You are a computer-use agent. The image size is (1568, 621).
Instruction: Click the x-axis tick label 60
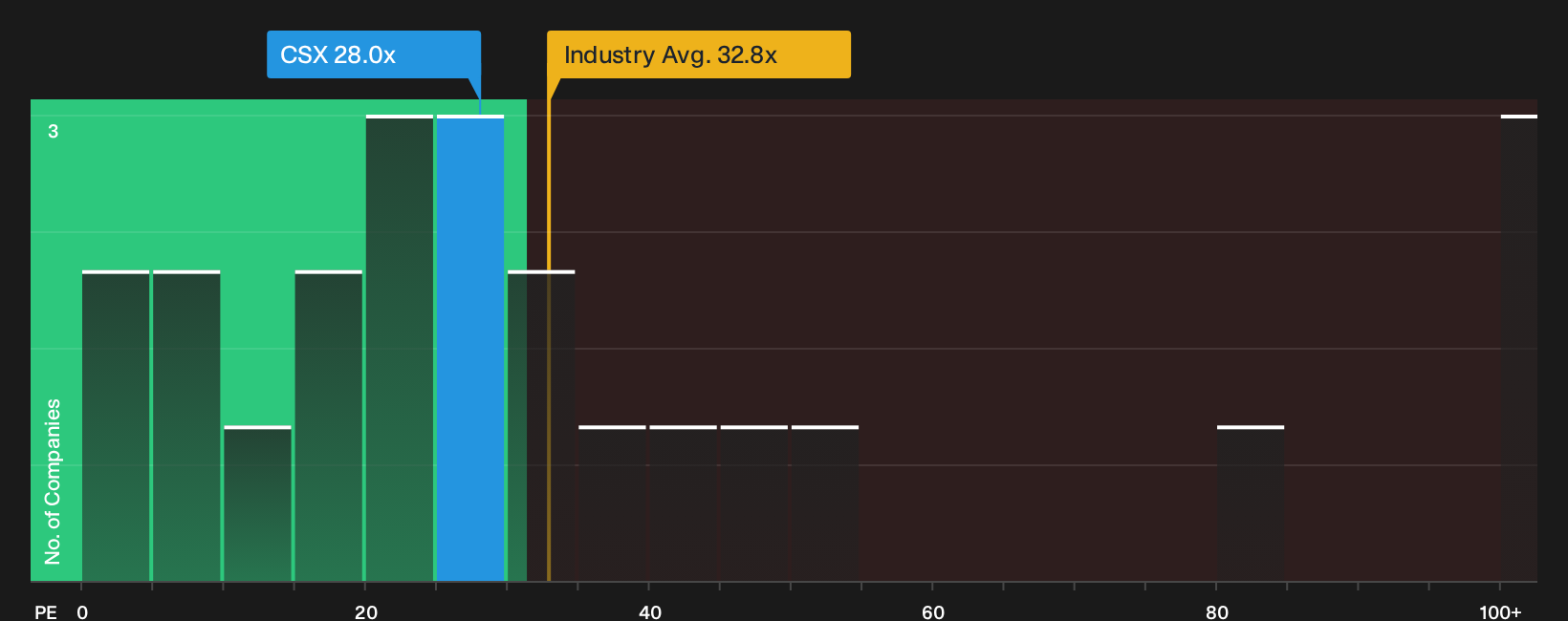pyautogui.click(x=933, y=612)
